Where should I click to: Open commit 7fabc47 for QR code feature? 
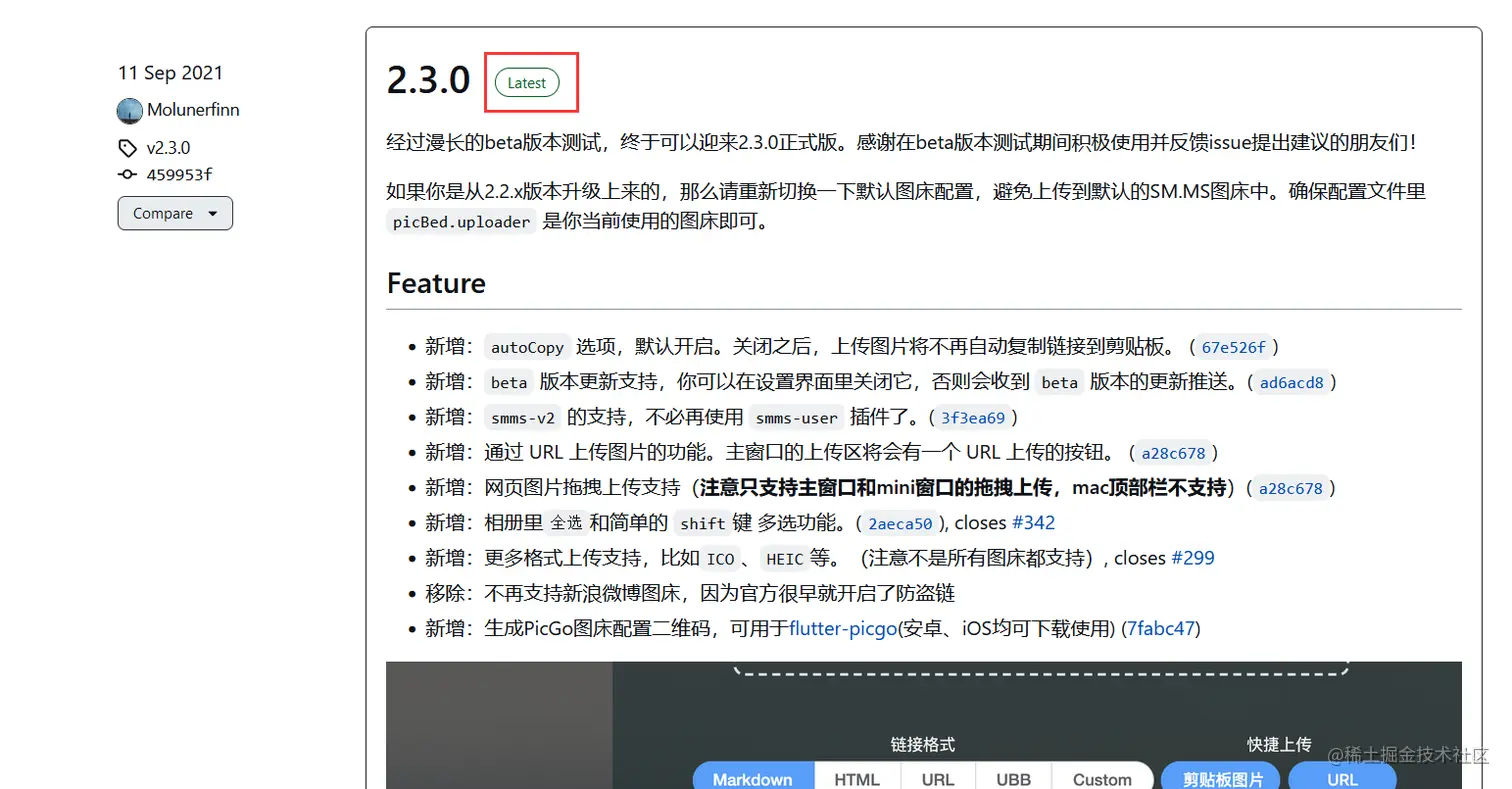[1160, 629]
